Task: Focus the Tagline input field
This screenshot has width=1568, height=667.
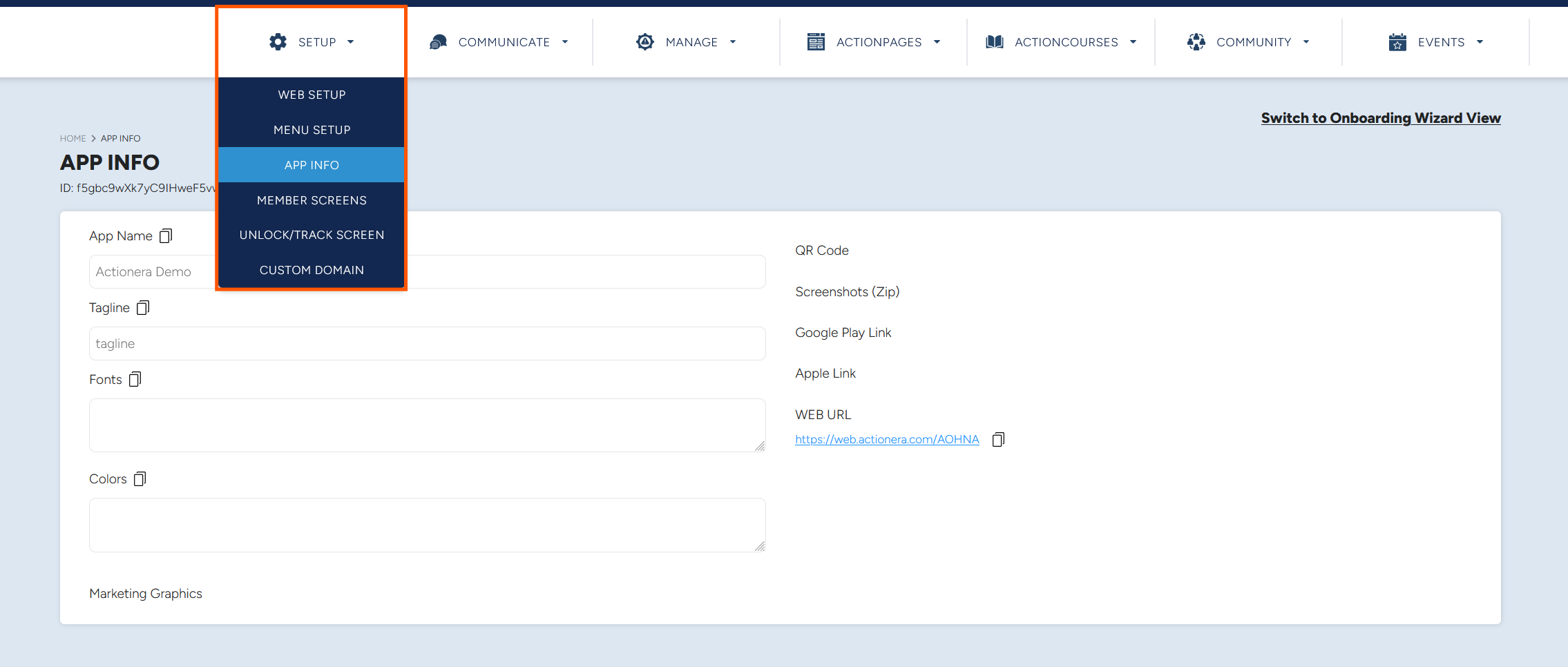Action: point(427,344)
